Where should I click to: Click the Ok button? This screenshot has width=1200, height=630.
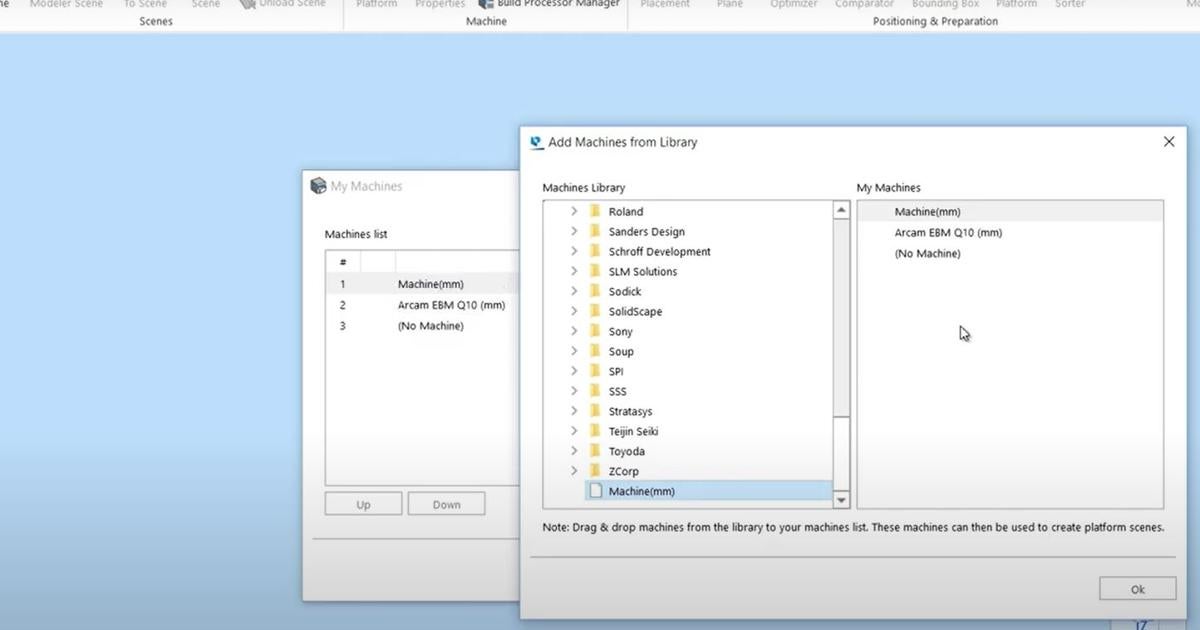coord(1137,588)
